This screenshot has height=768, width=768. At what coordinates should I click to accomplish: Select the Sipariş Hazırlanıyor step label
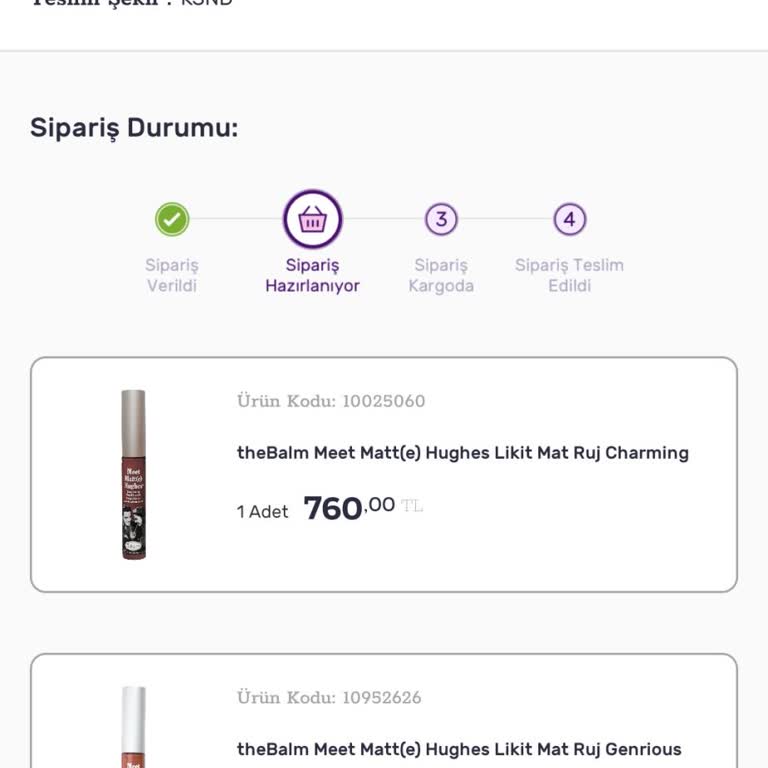(x=312, y=275)
